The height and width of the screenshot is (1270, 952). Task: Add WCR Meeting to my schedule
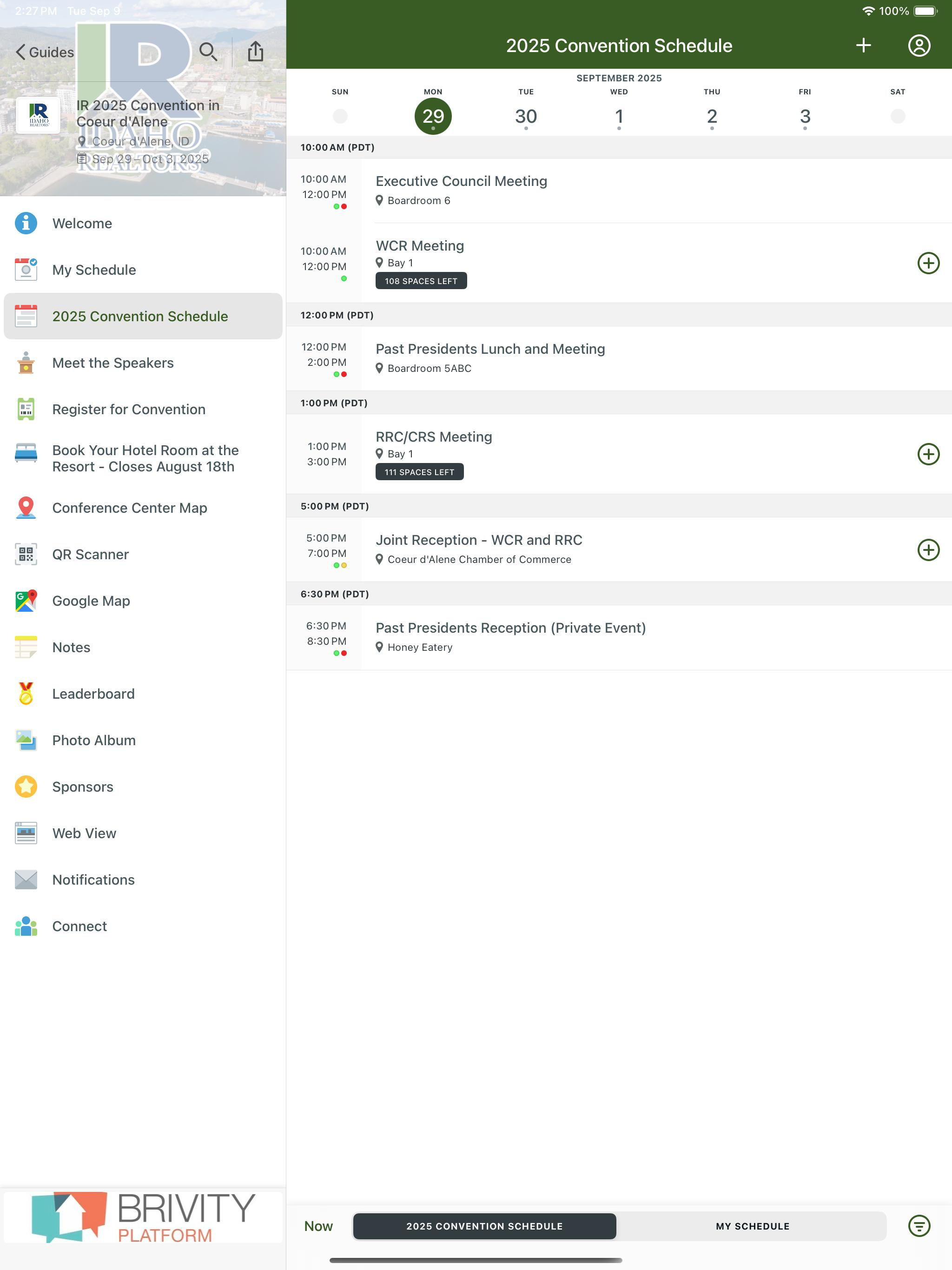928,263
